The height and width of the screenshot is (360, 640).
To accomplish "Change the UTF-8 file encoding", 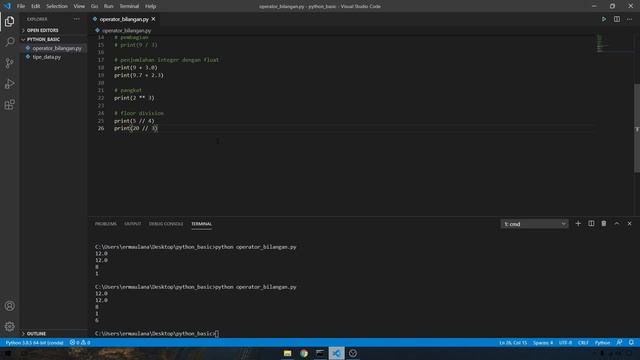I will click(x=565, y=342).
